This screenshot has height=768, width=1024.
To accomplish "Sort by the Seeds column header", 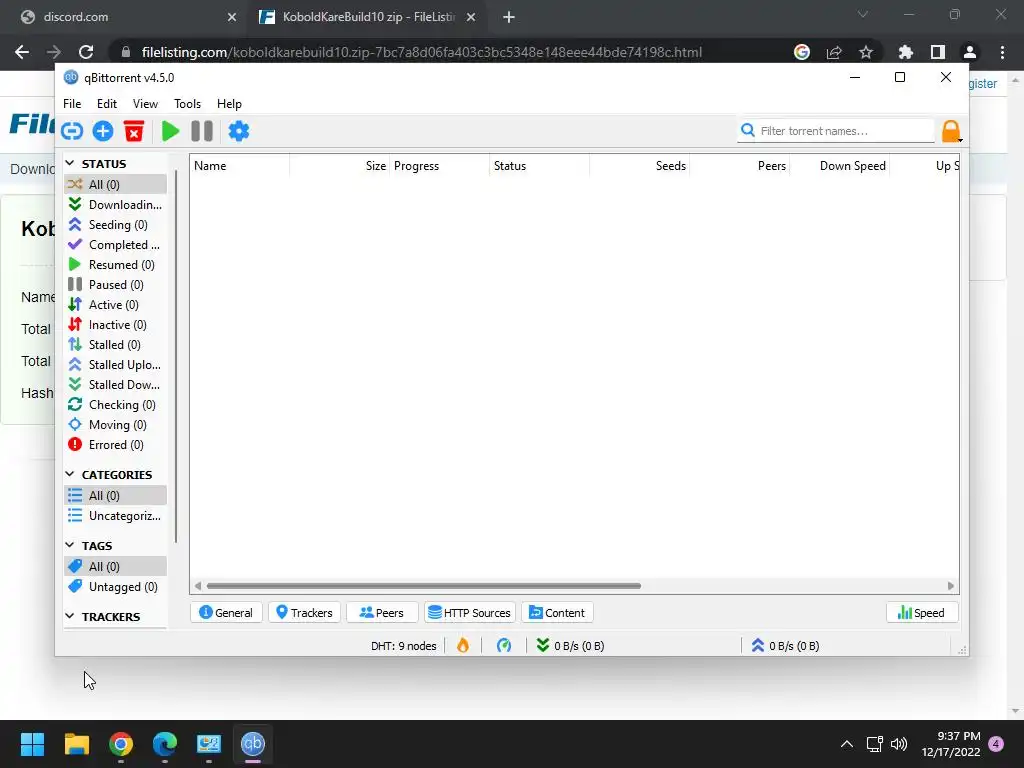I will click(x=639, y=166).
